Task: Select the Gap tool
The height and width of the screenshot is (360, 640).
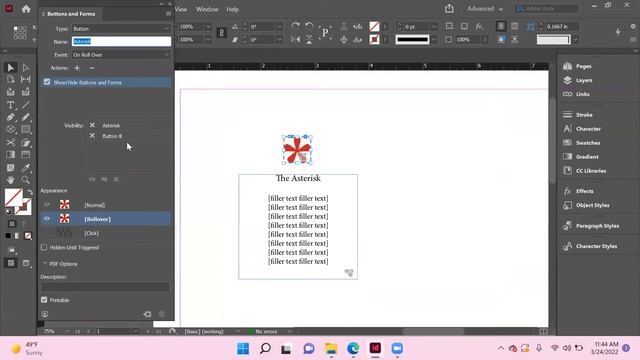Action: point(26,80)
